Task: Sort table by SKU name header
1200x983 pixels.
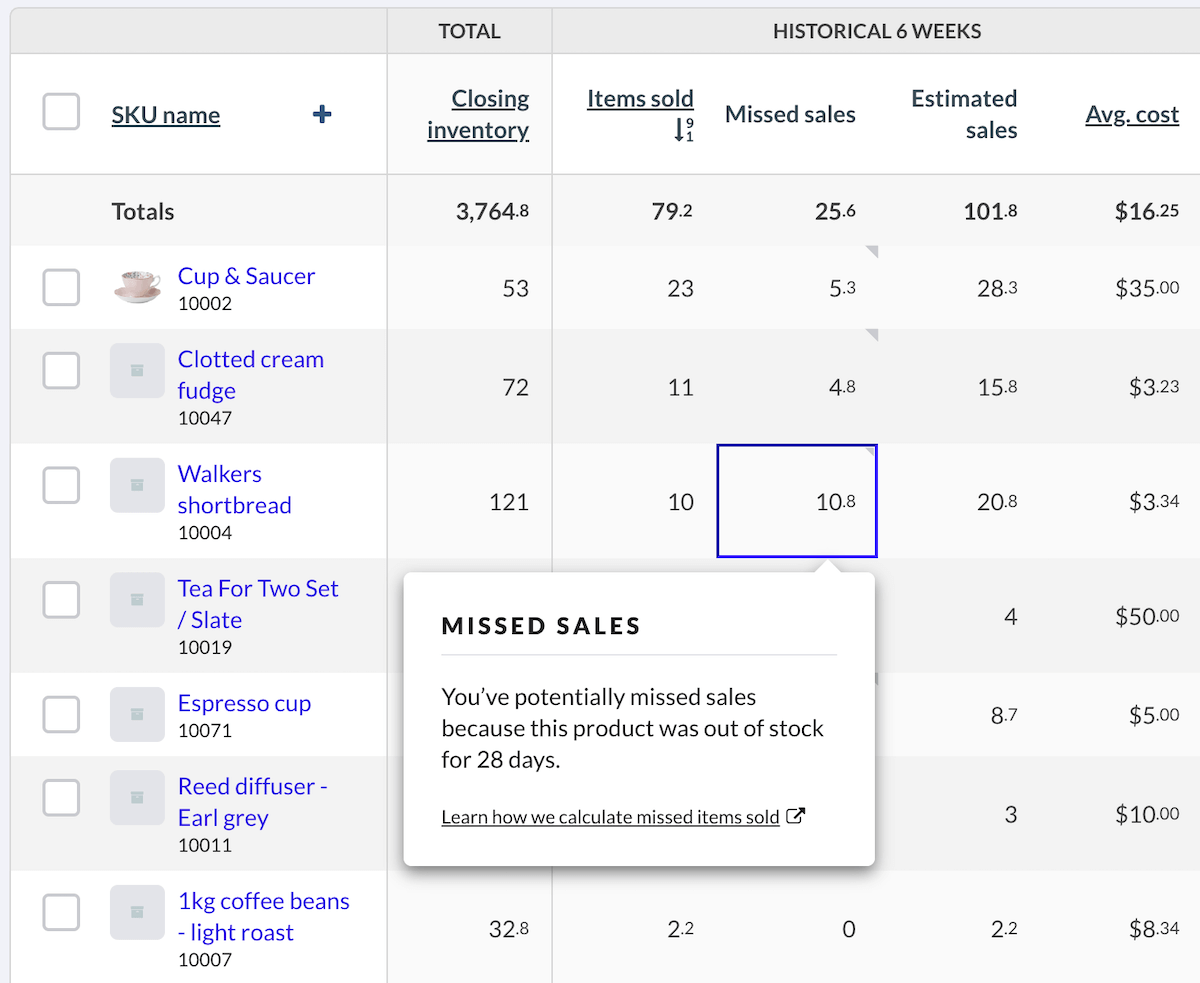Action: tap(166, 115)
